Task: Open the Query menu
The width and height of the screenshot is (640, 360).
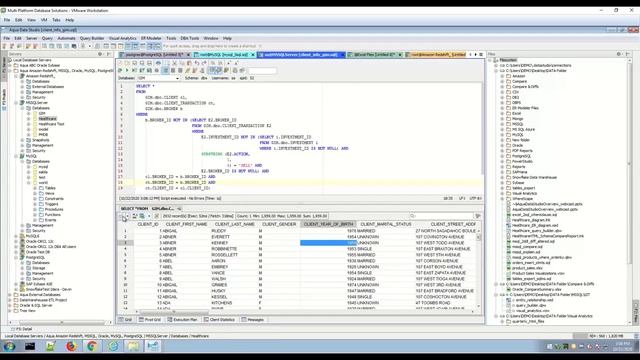Action: [x=47, y=38]
